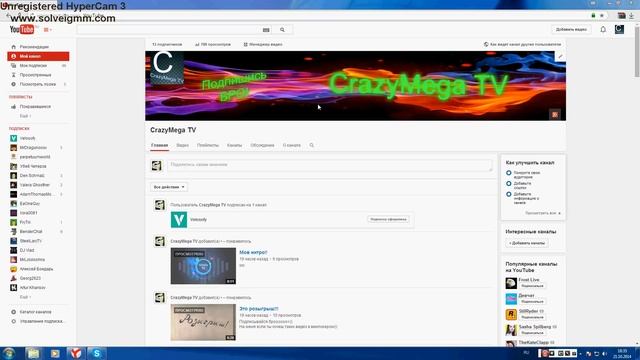Expand Ещё under the playlists section
Screen dimensions: 640x360
25,116
